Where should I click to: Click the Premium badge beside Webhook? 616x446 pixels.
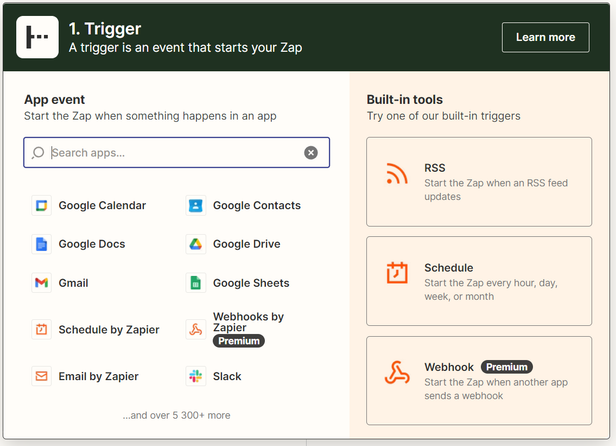tap(507, 367)
